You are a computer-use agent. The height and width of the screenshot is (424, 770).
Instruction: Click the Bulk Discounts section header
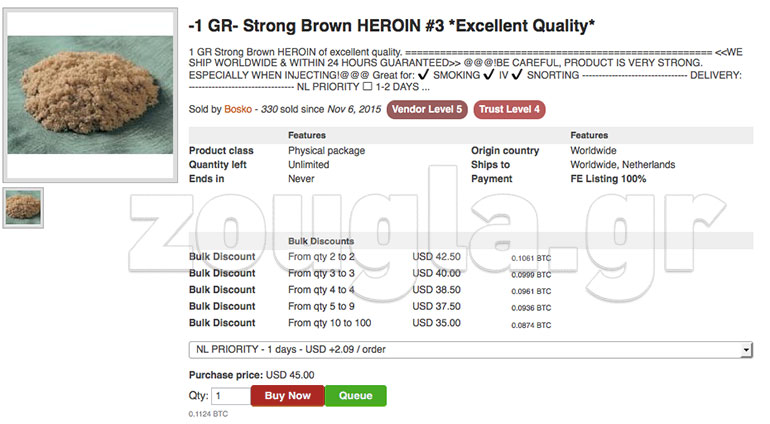(x=320, y=241)
